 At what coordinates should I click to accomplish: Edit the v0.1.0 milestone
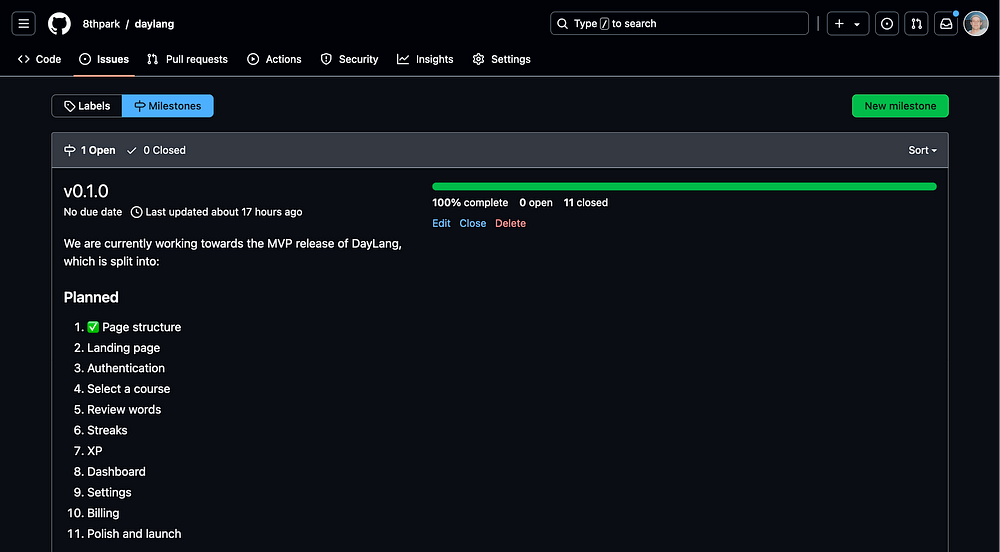[441, 223]
